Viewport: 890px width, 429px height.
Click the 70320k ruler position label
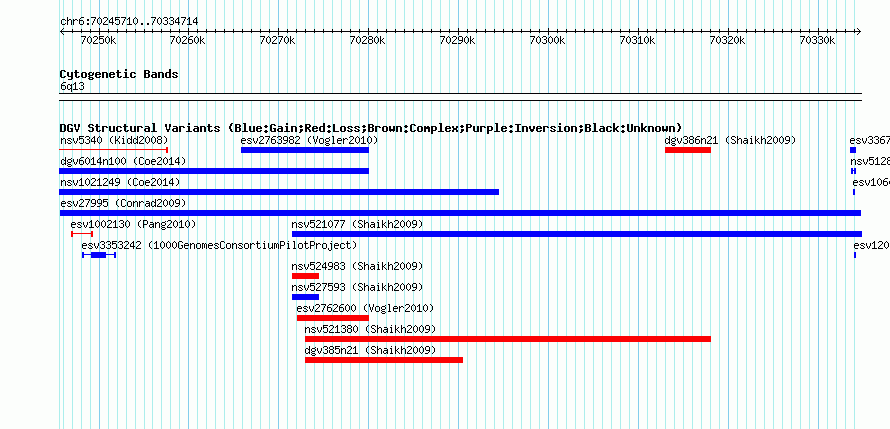coord(727,40)
